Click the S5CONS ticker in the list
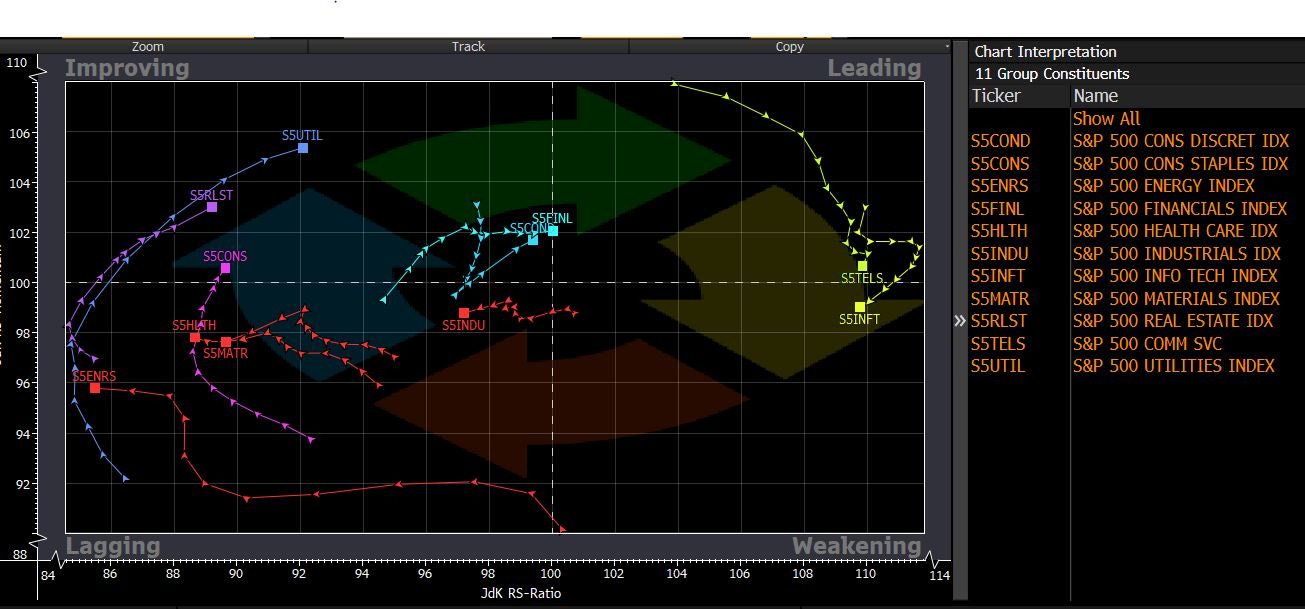 click(x=1000, y=163)
